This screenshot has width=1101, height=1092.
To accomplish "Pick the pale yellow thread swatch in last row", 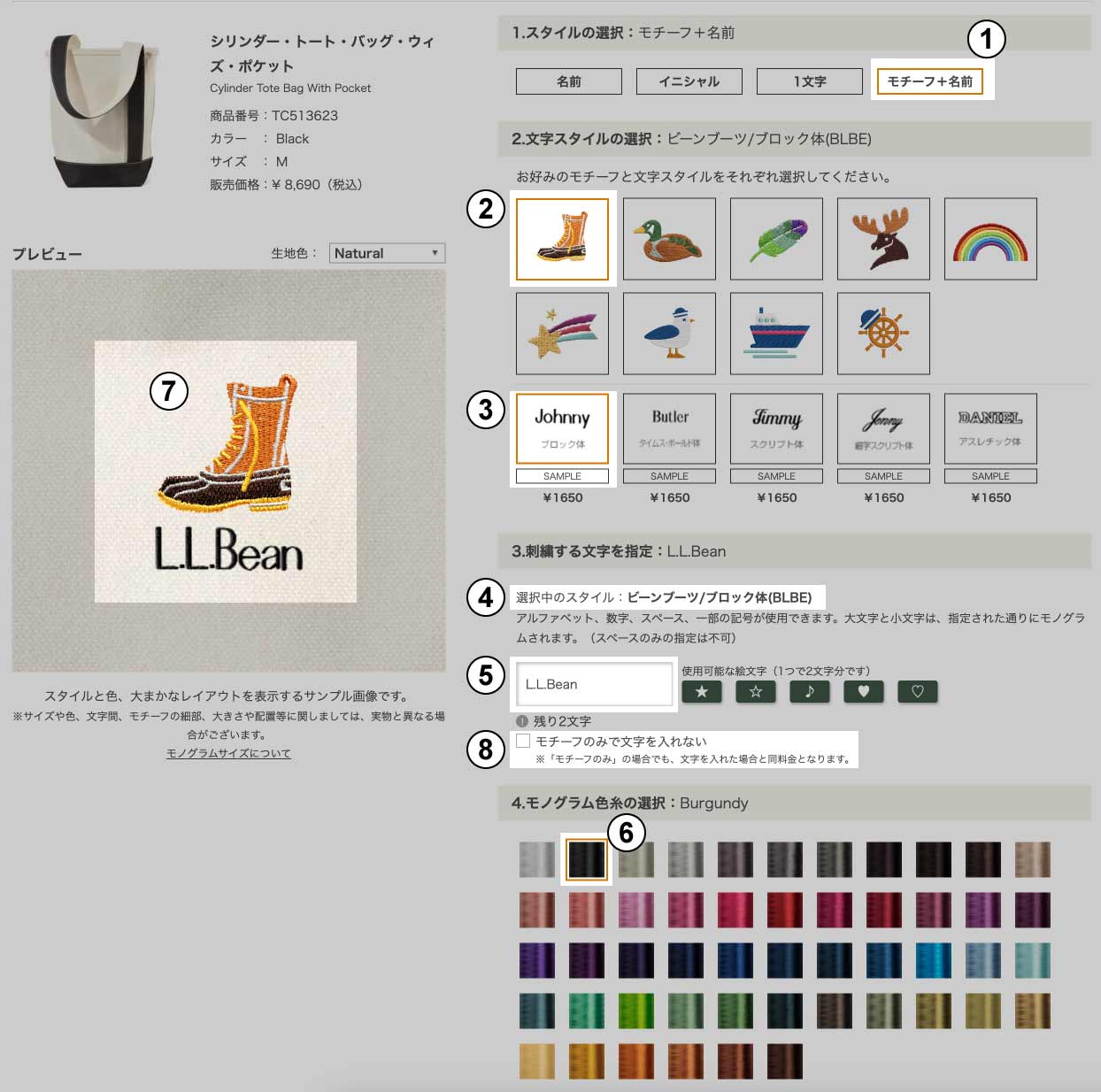I will pyautogui.click(x=536, y=1061).
